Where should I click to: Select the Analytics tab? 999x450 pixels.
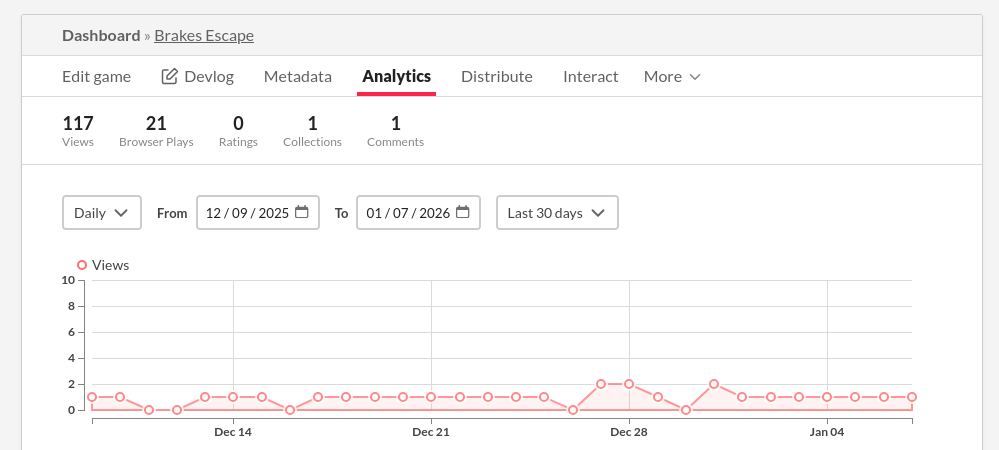(396, 77)
